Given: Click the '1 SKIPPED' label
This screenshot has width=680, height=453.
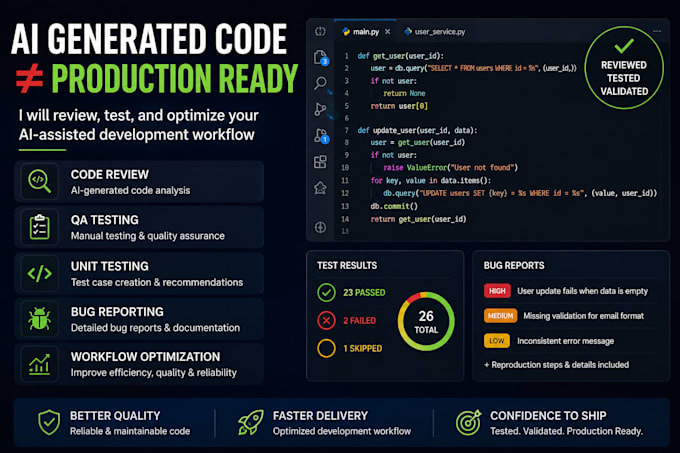Looking at the screenshot, I should [363, 348].
